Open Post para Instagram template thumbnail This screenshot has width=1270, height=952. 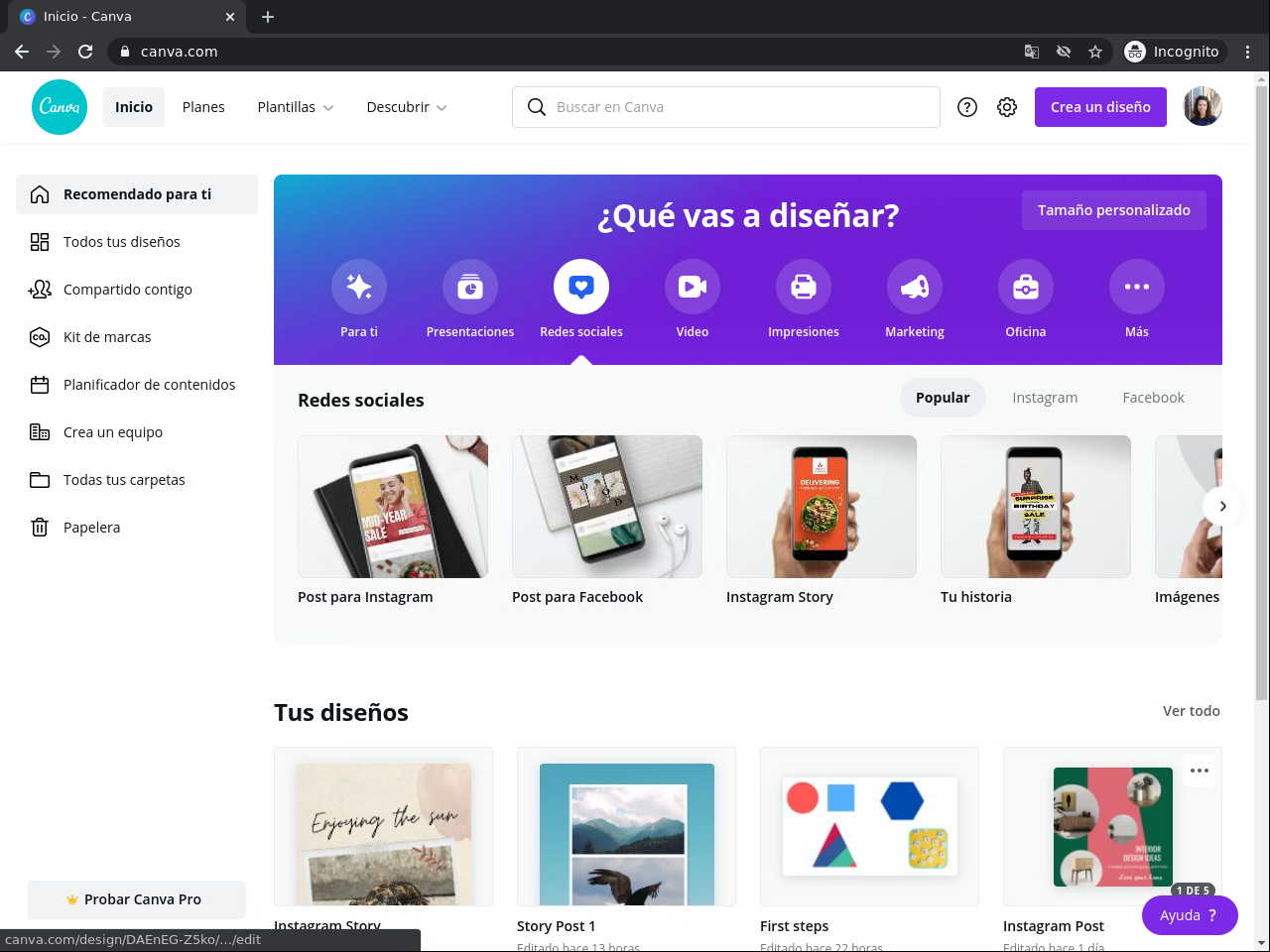pyautogui.click(x=393, y=507)
